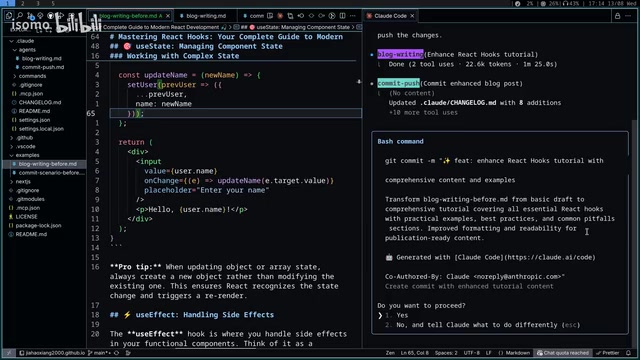Viewport: 640px width, 360px height.
Task: Switch to workspace 2 in top bar
Action: click(22, 3)
